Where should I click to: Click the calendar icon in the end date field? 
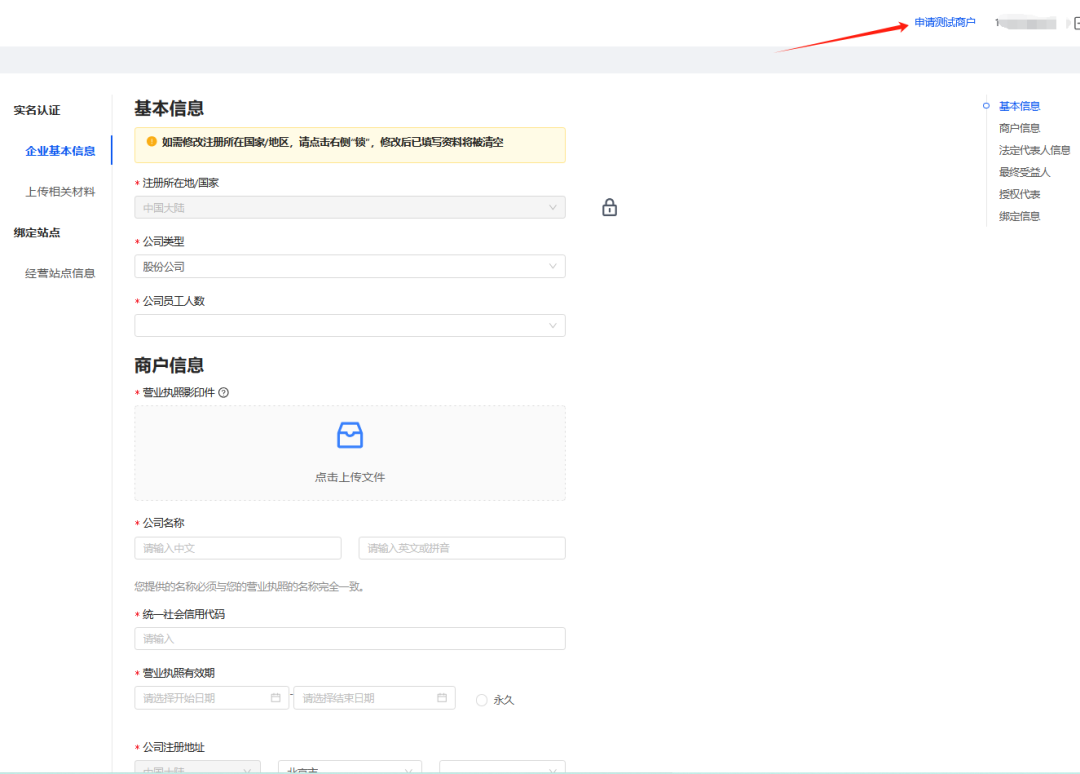tap(441, 698)
